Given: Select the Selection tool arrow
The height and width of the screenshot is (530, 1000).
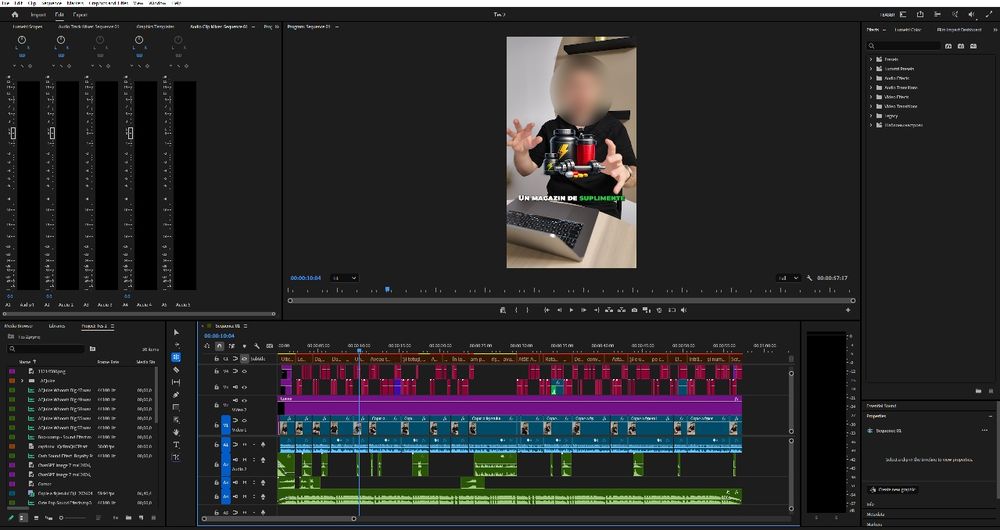Looking at the screenshot, I should 176,332.
